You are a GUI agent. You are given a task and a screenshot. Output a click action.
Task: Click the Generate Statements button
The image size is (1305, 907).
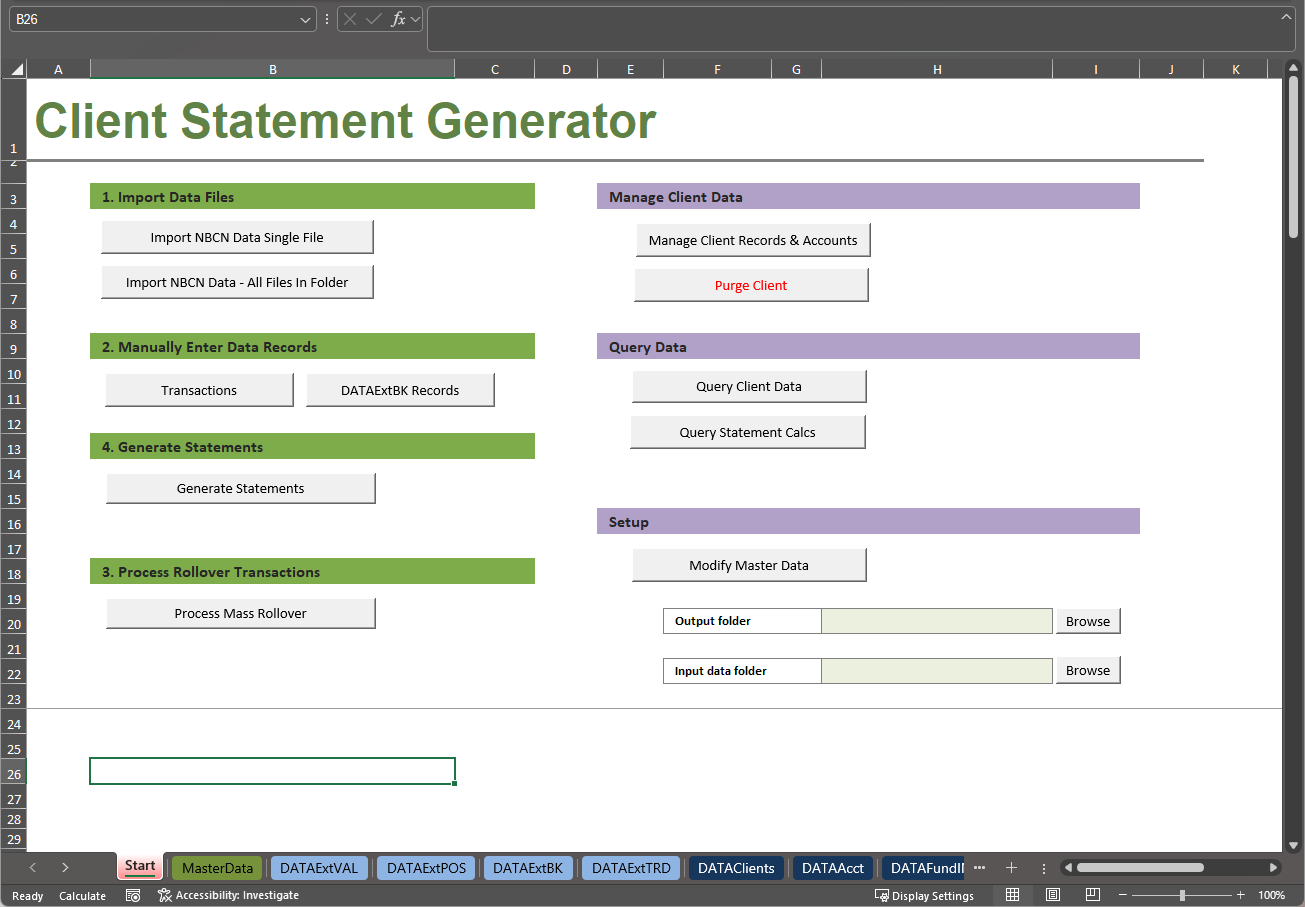pos(240,488)
